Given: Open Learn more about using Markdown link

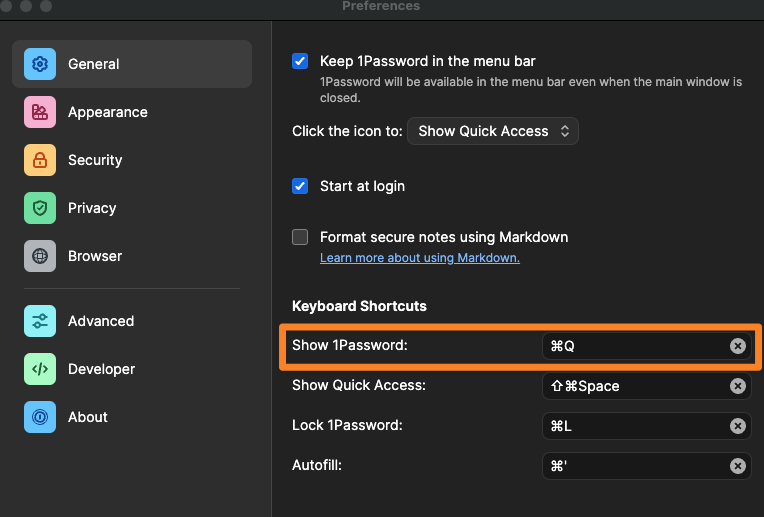Looking at the screenshot, I should (419, 258).
